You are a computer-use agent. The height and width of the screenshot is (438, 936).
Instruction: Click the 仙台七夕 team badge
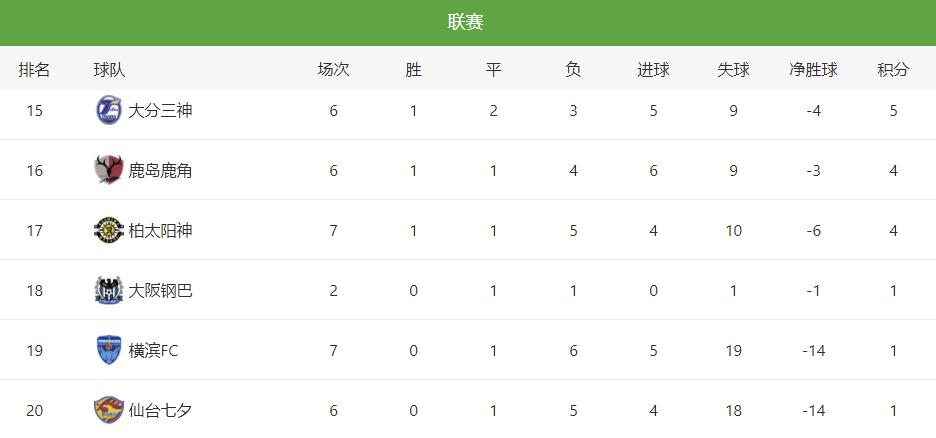click(108, 410)
